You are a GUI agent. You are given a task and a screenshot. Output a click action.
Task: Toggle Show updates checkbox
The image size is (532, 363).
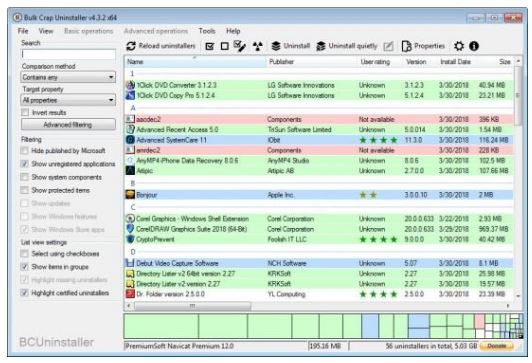pos(24,204)
